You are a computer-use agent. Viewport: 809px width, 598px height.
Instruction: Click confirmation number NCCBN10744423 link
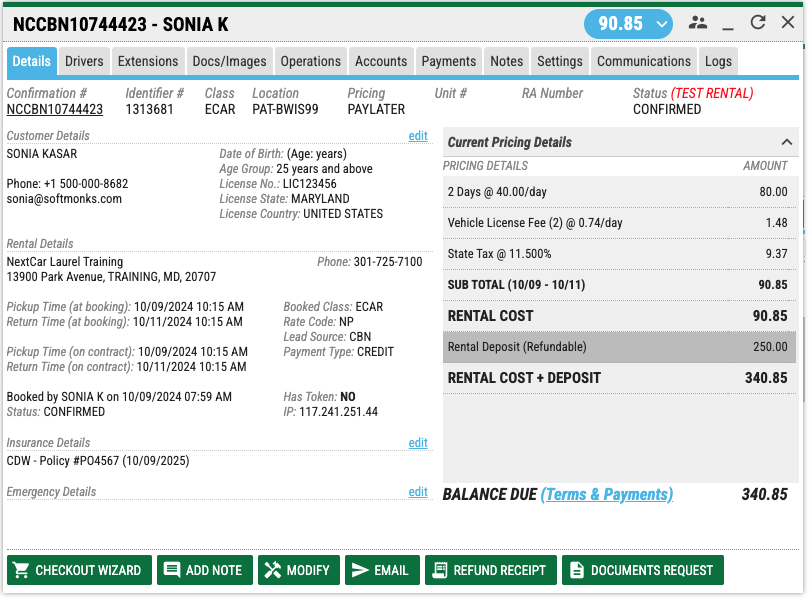tap(54, 110)
